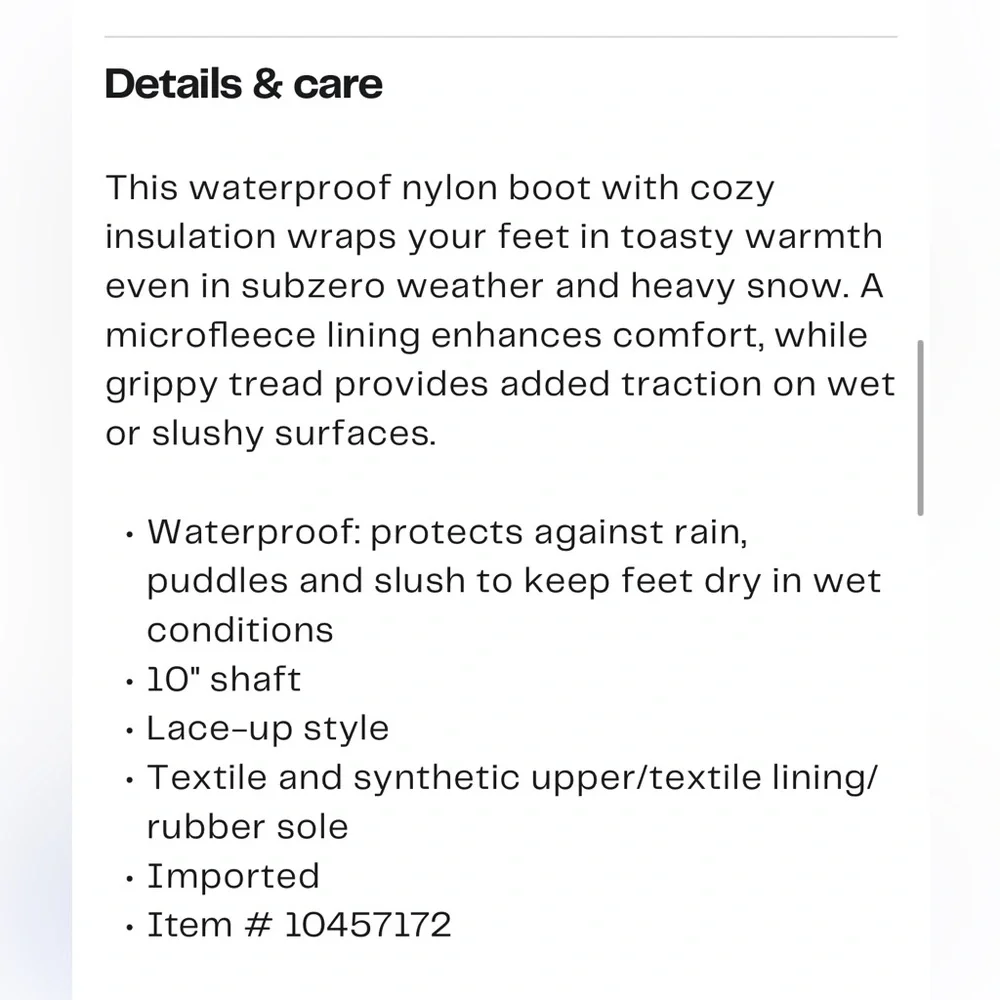Viewport: 1000px width, 1000px height.
Task: Click the or slushy surfaces text
Action: click(271, 434)
